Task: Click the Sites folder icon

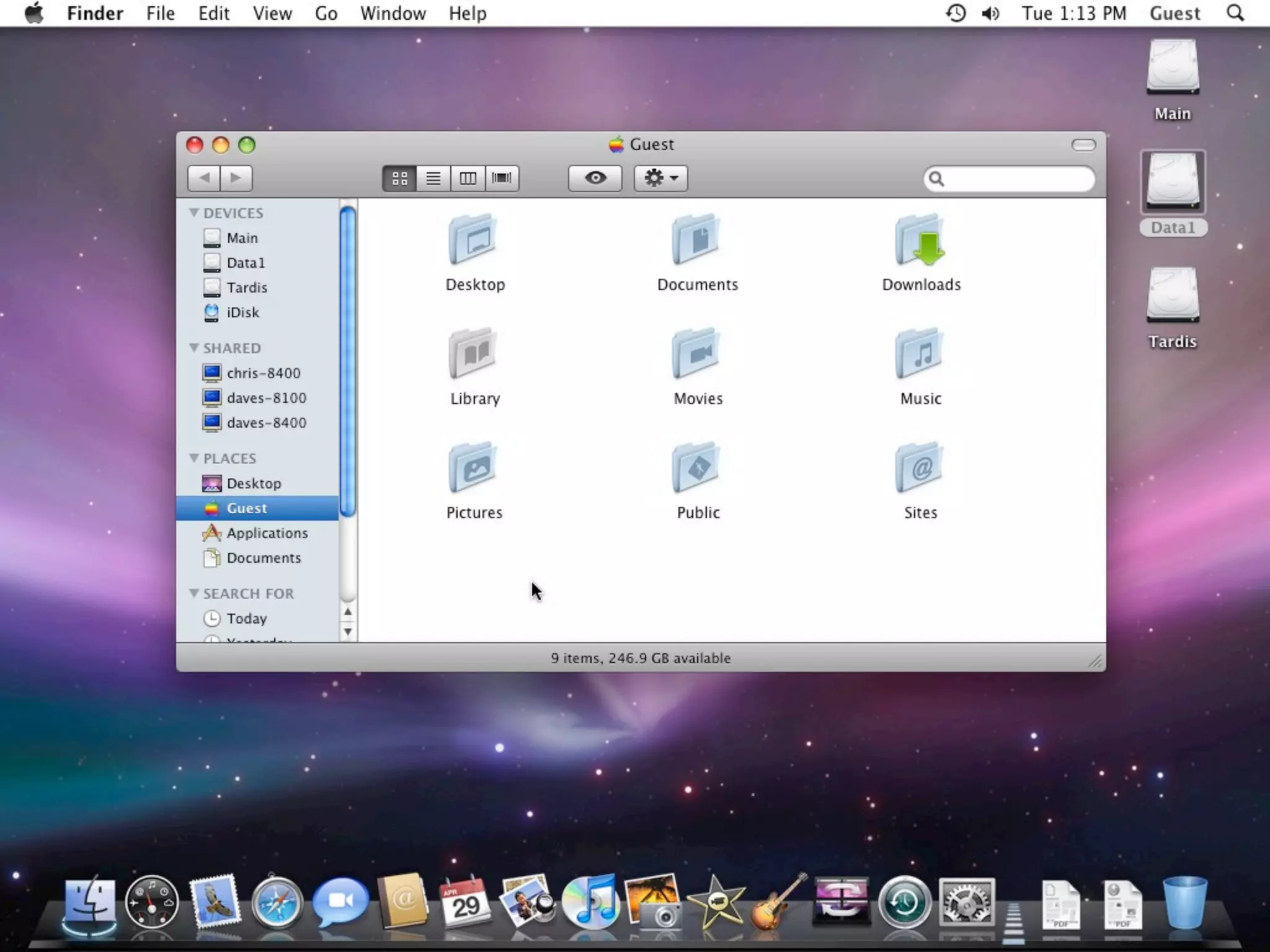Action: tap(920, 469)
